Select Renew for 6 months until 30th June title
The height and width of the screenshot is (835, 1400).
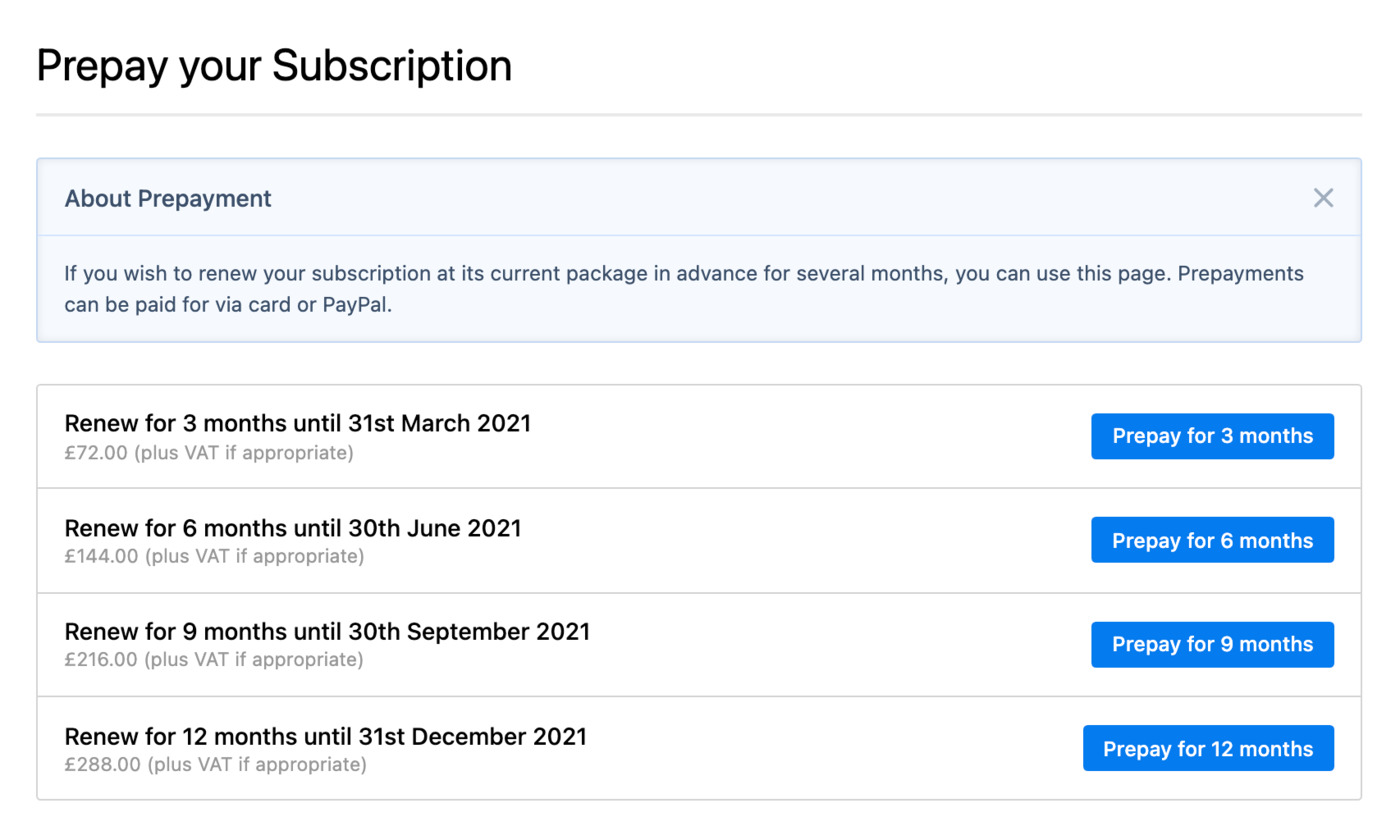click(x=293, y=527)
